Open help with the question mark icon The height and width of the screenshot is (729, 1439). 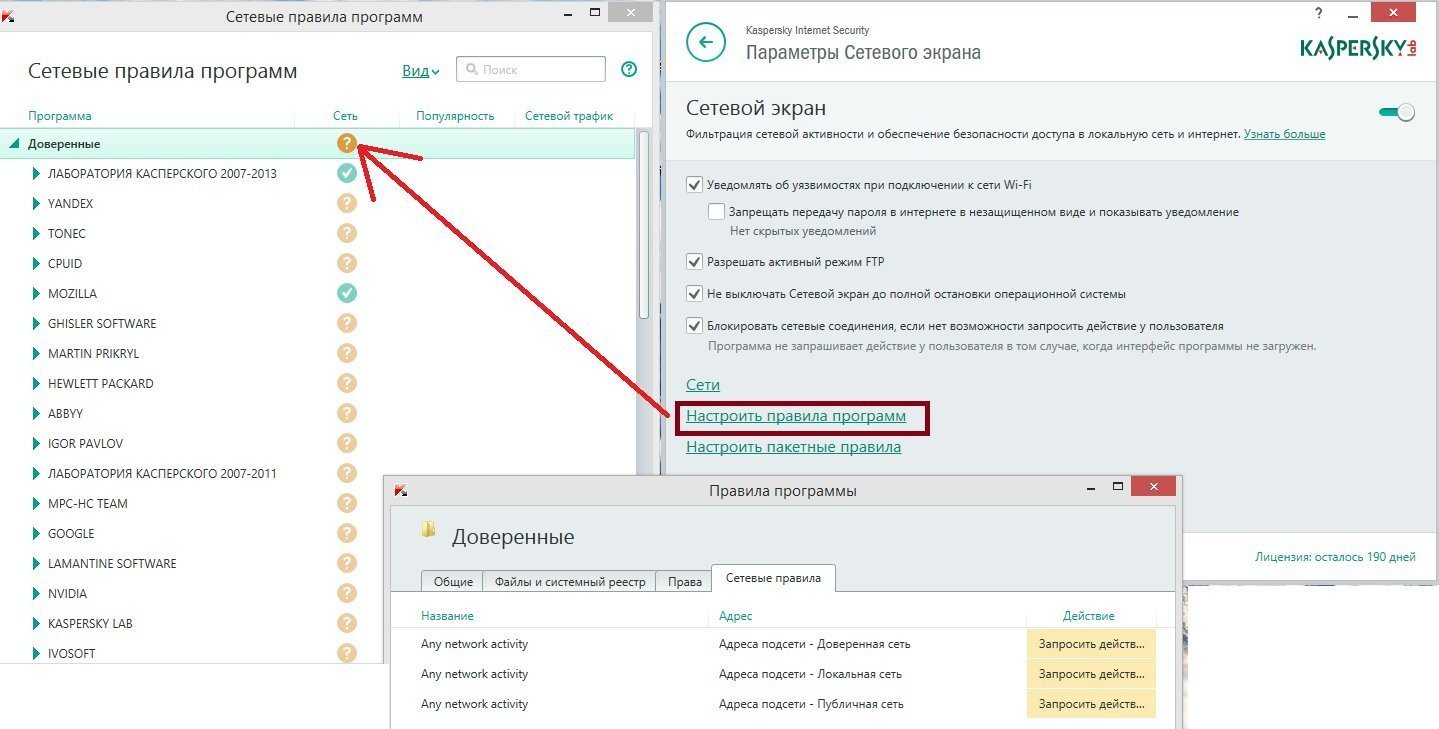(x=629, y=69)
